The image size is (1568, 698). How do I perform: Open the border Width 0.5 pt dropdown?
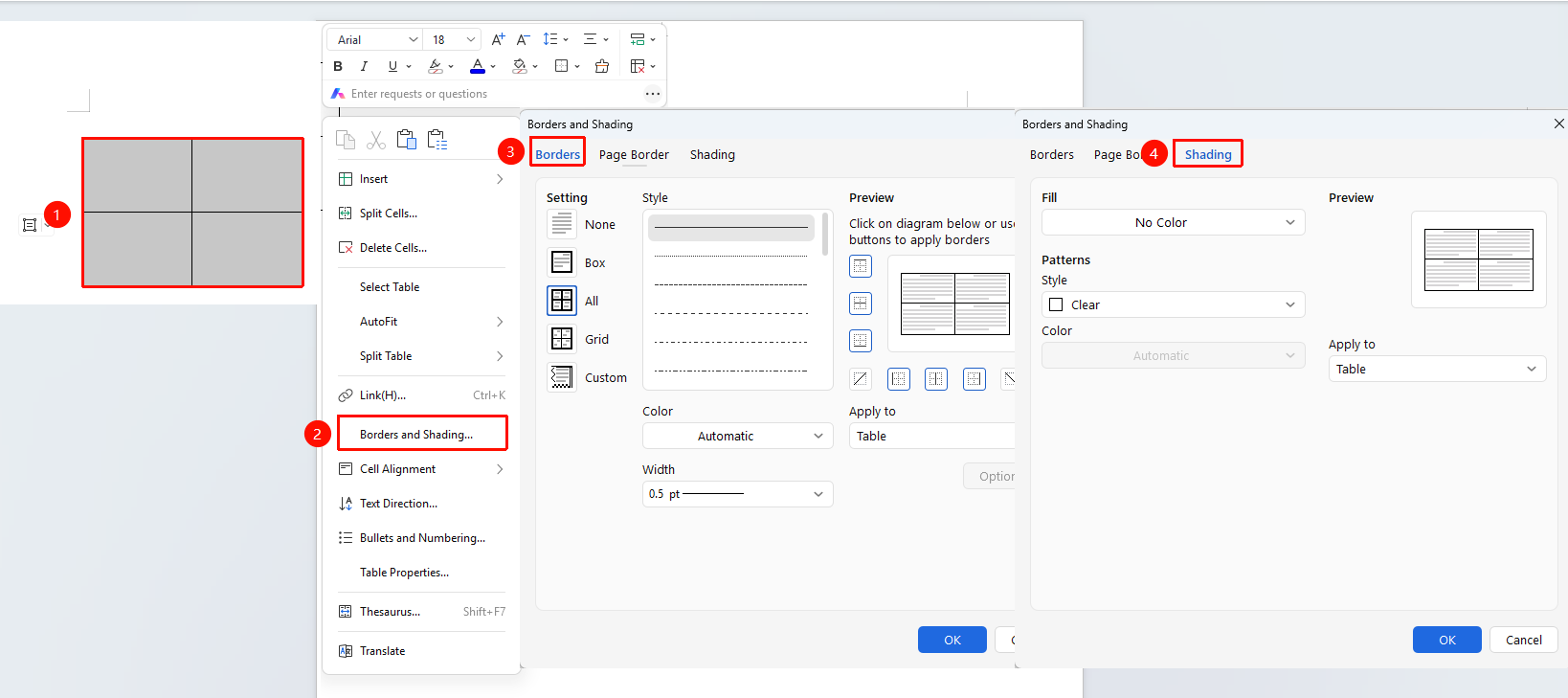point(738,494)
